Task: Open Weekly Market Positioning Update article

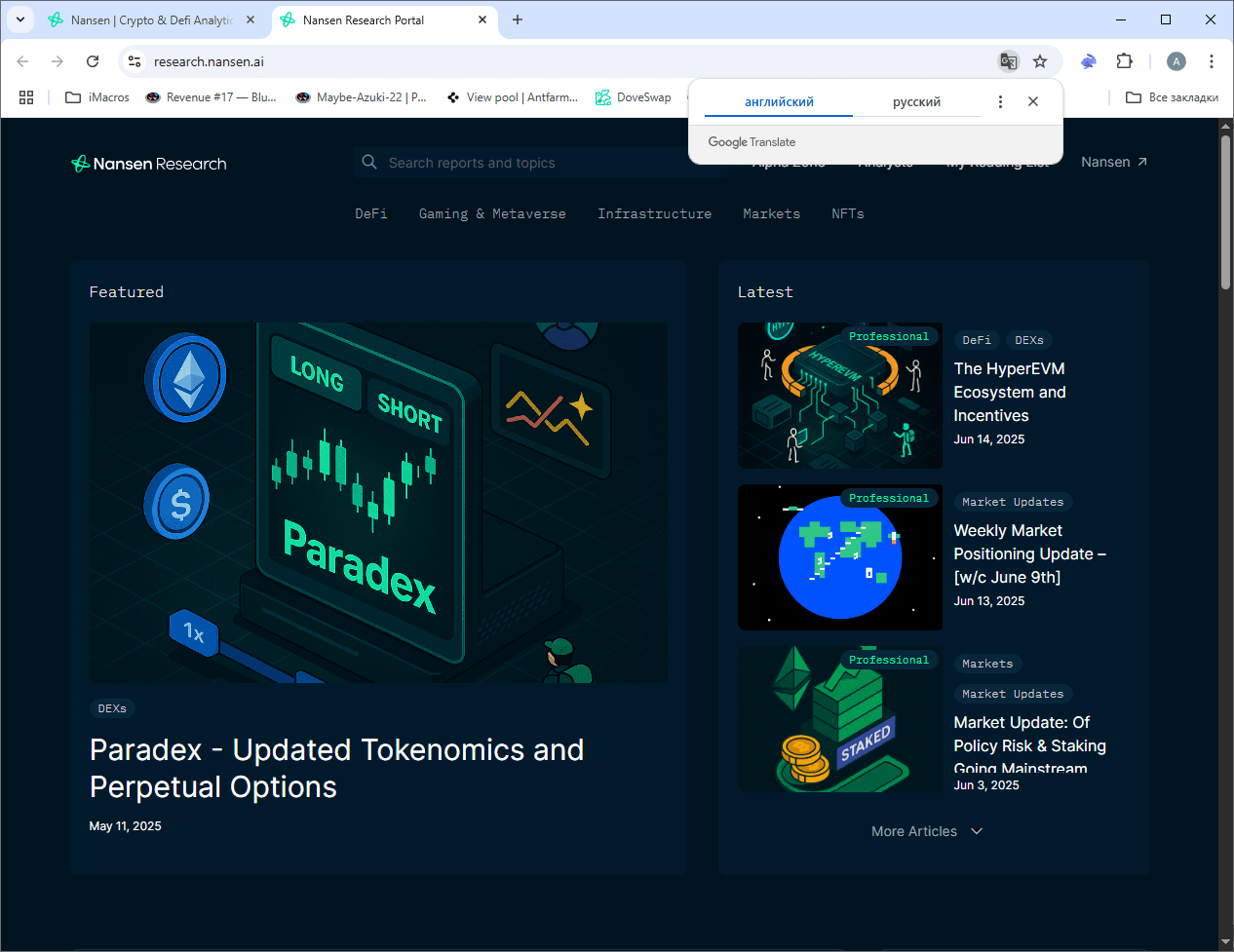Action: coord(1030,553)
